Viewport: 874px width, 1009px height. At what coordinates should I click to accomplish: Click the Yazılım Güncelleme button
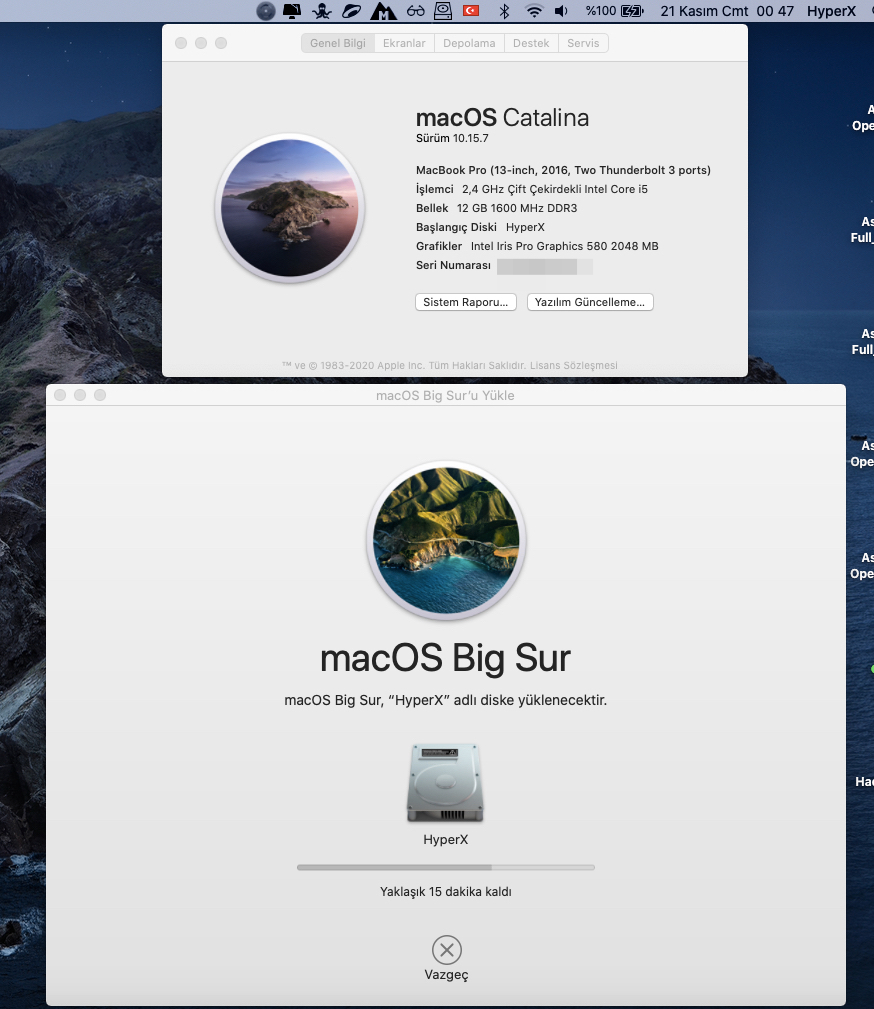pos(590,302)
